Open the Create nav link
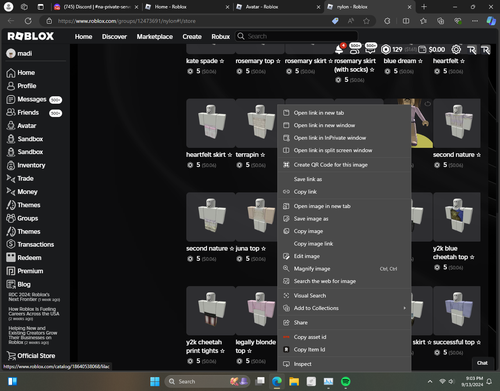 [x=192, y=36]
